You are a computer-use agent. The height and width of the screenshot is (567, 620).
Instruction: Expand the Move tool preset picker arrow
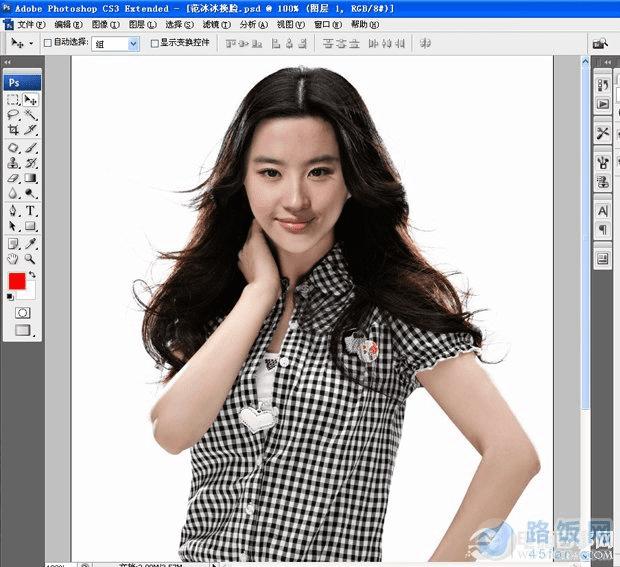[31, 43]
